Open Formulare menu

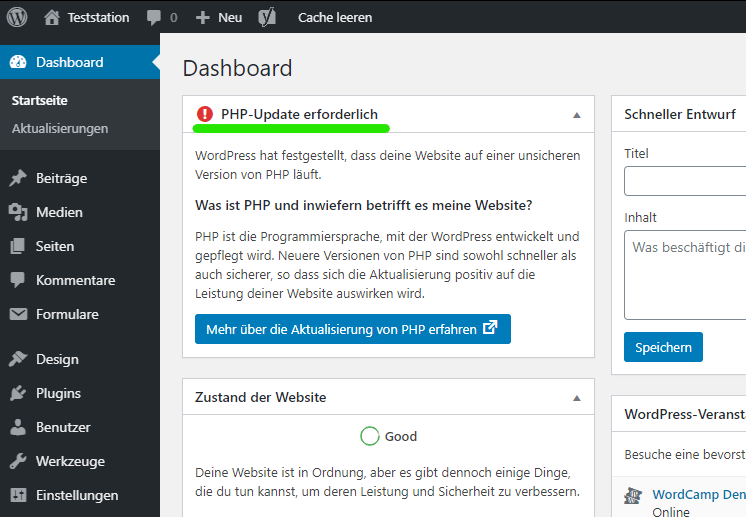pos(68,314)
